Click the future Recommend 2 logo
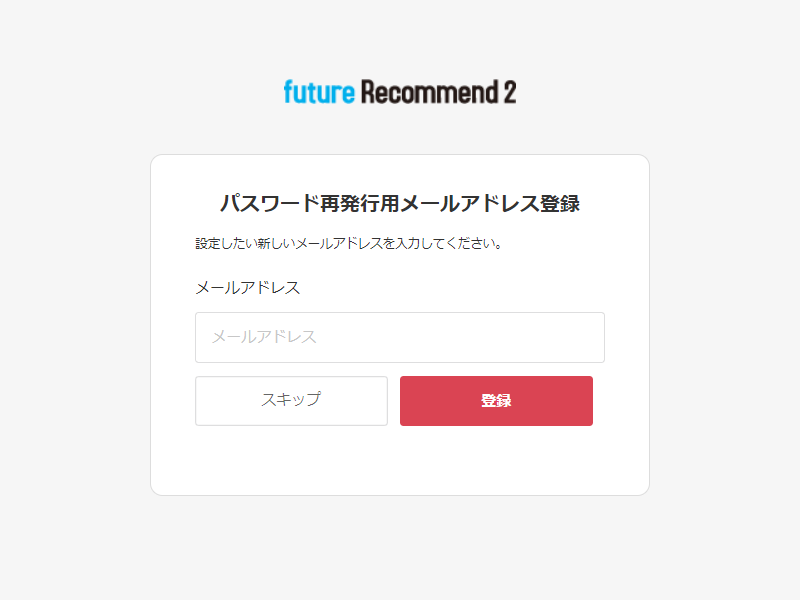Viewport: 800px width, 600px height. pyautogui.click(x=400, y=92)
